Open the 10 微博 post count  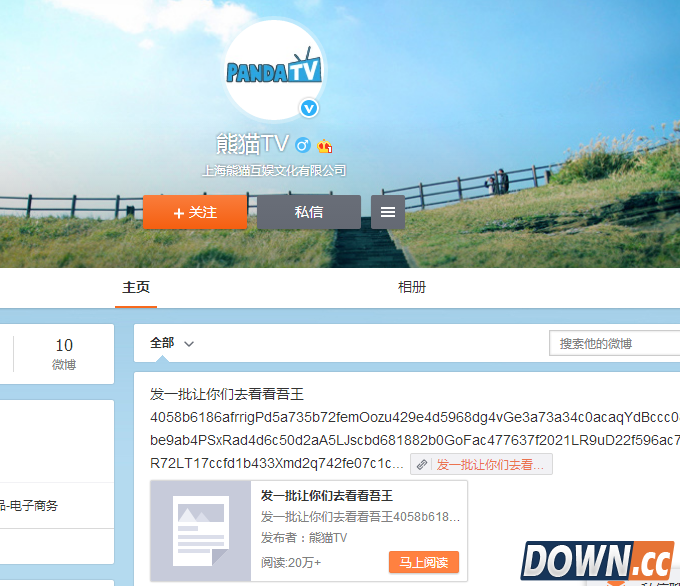[x=64, y=354]
